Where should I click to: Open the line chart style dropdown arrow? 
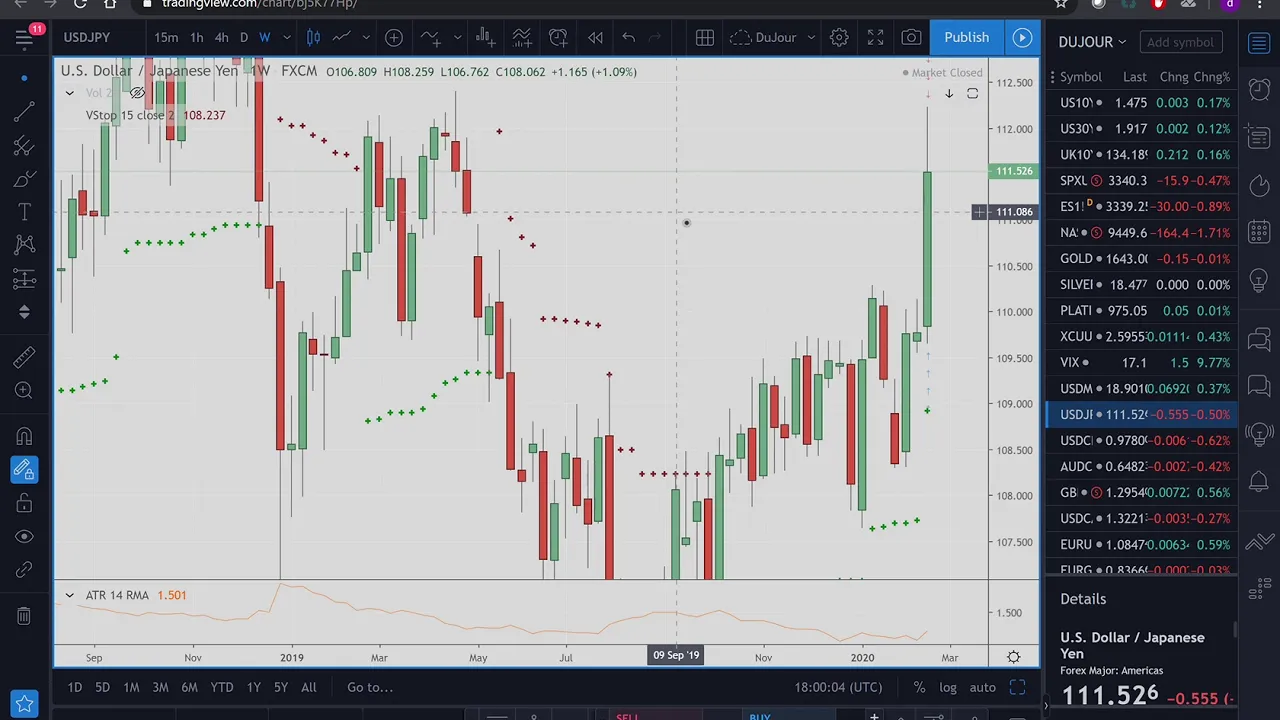point(366,38)
